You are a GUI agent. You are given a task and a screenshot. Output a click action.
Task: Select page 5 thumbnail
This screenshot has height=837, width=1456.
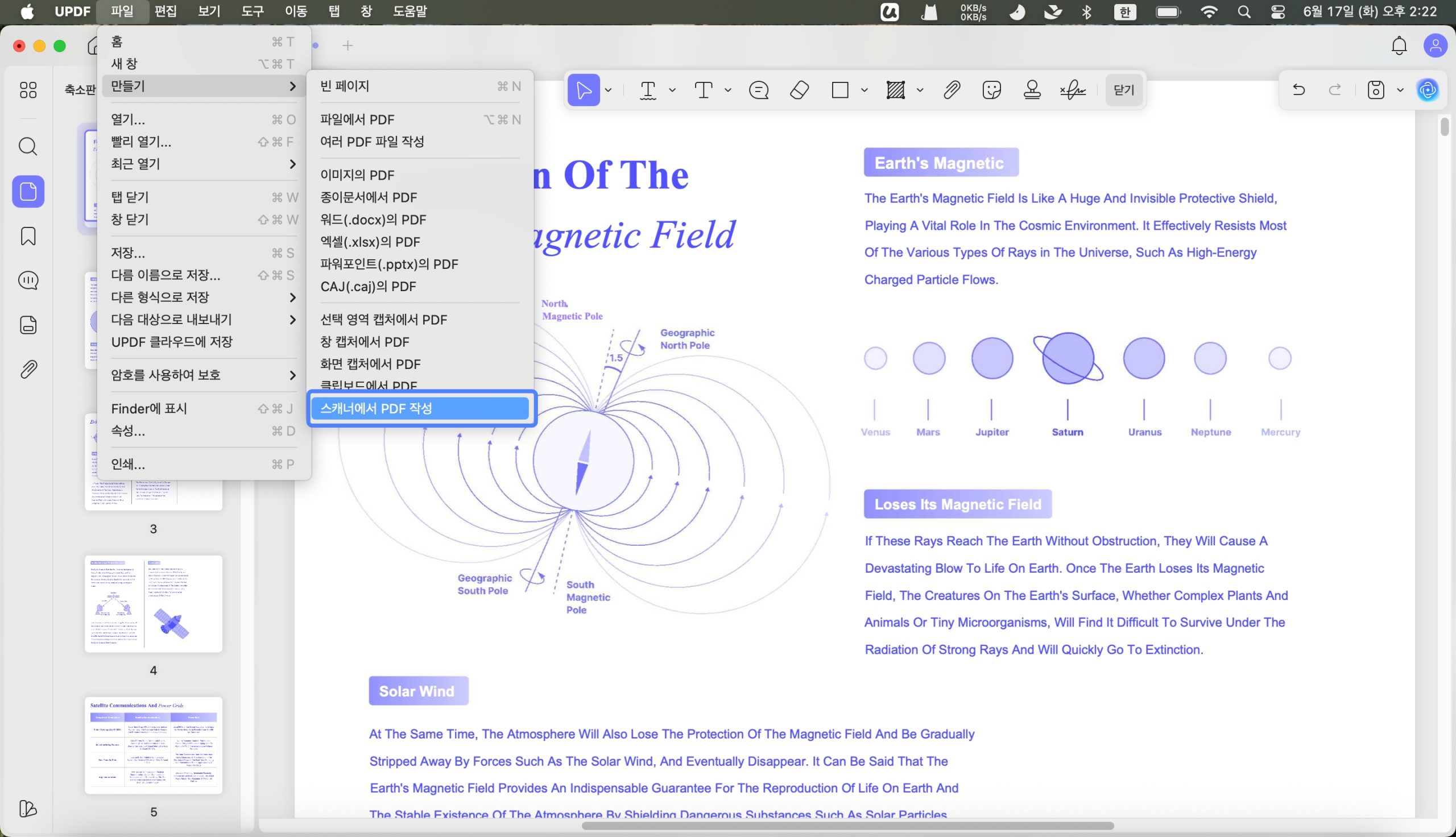tap(154, 745)
